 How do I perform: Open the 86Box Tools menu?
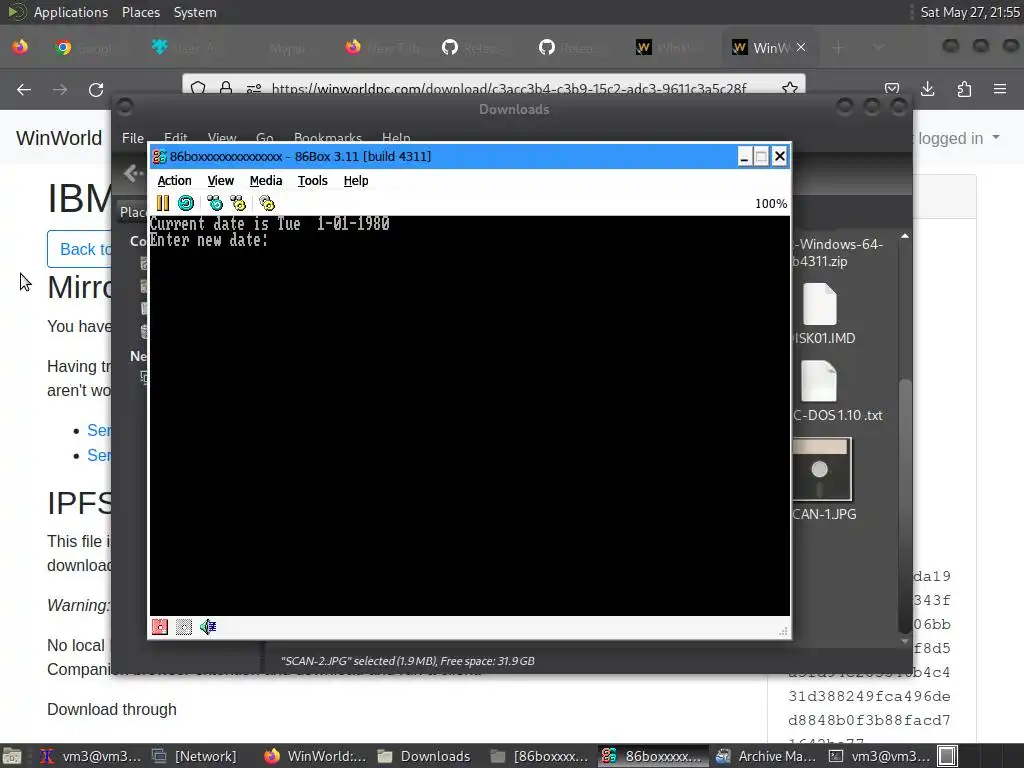[313, 181]
